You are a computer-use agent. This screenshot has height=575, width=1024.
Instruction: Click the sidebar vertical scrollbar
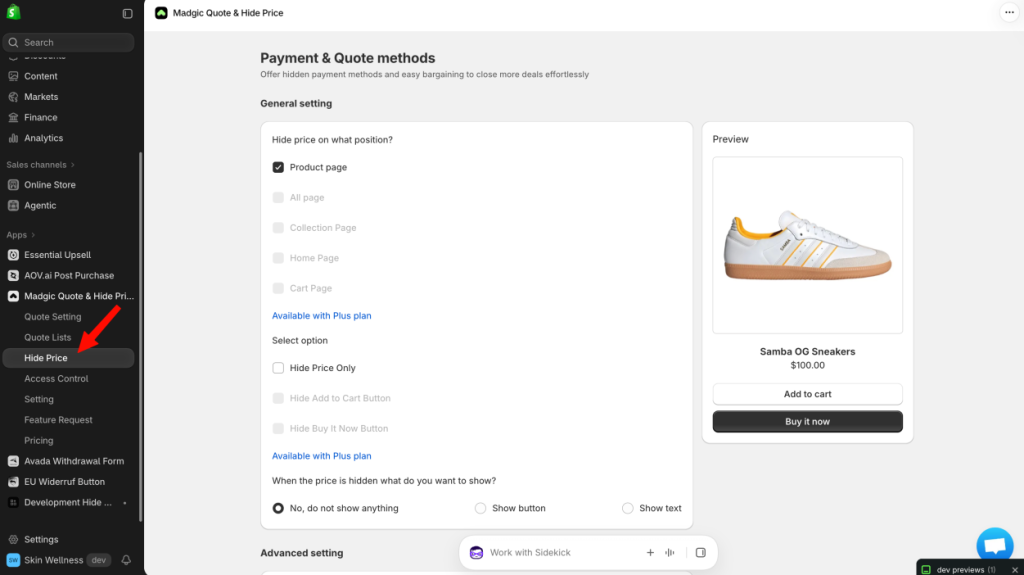click(140, 337)
